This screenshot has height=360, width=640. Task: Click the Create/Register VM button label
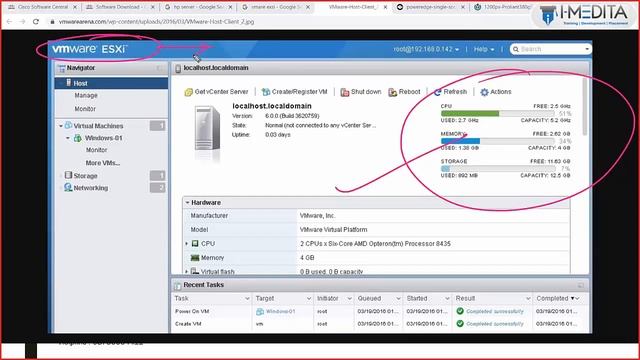click(x=300, y=92)
